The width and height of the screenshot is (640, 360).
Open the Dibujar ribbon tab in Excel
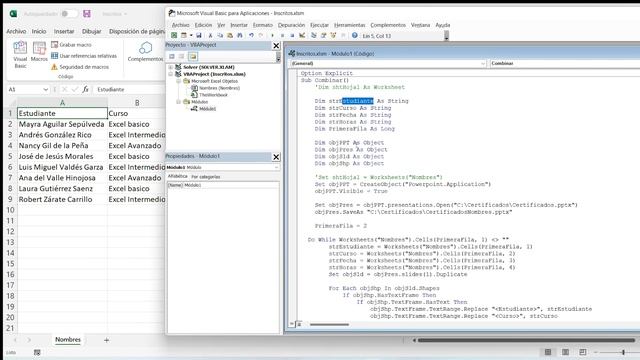pyautogui.click(x=91, y=31)
